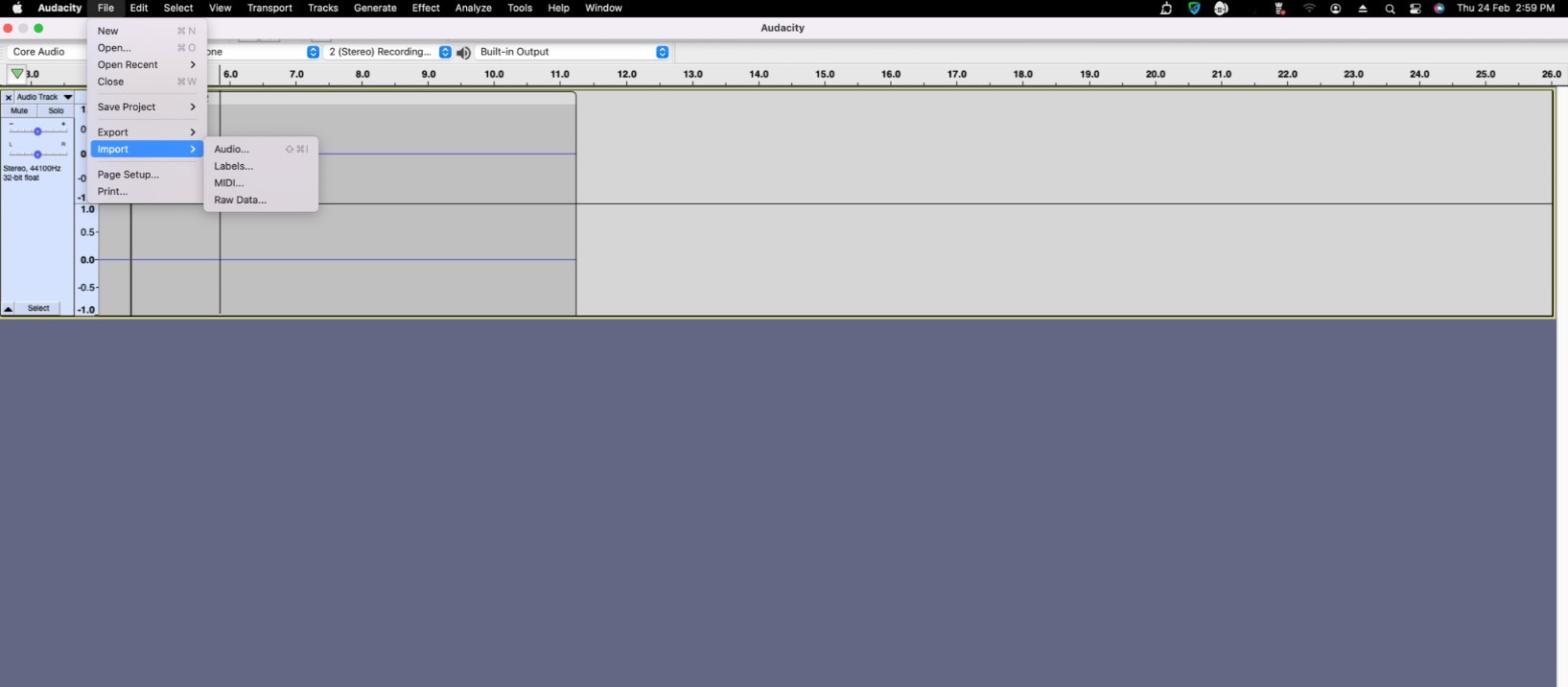The image size is (1568, 687).
Task: Open the View menu
Action: [220, 9]
